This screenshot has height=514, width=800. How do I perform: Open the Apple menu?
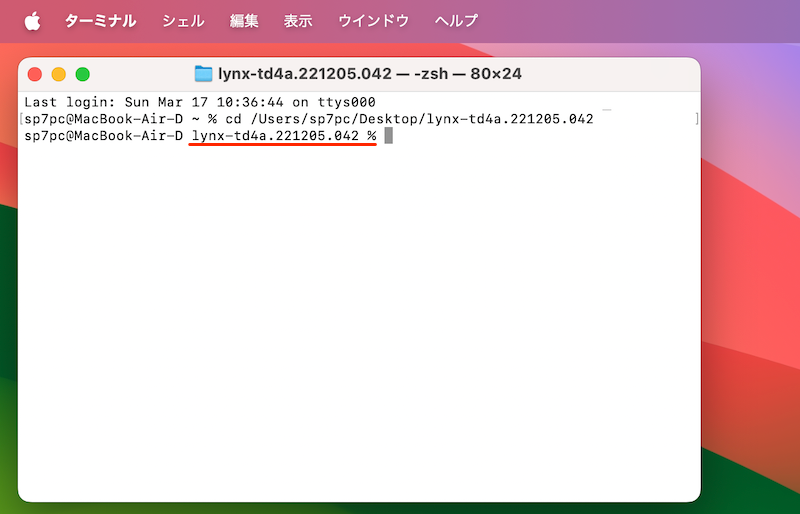tap(33, 20)
